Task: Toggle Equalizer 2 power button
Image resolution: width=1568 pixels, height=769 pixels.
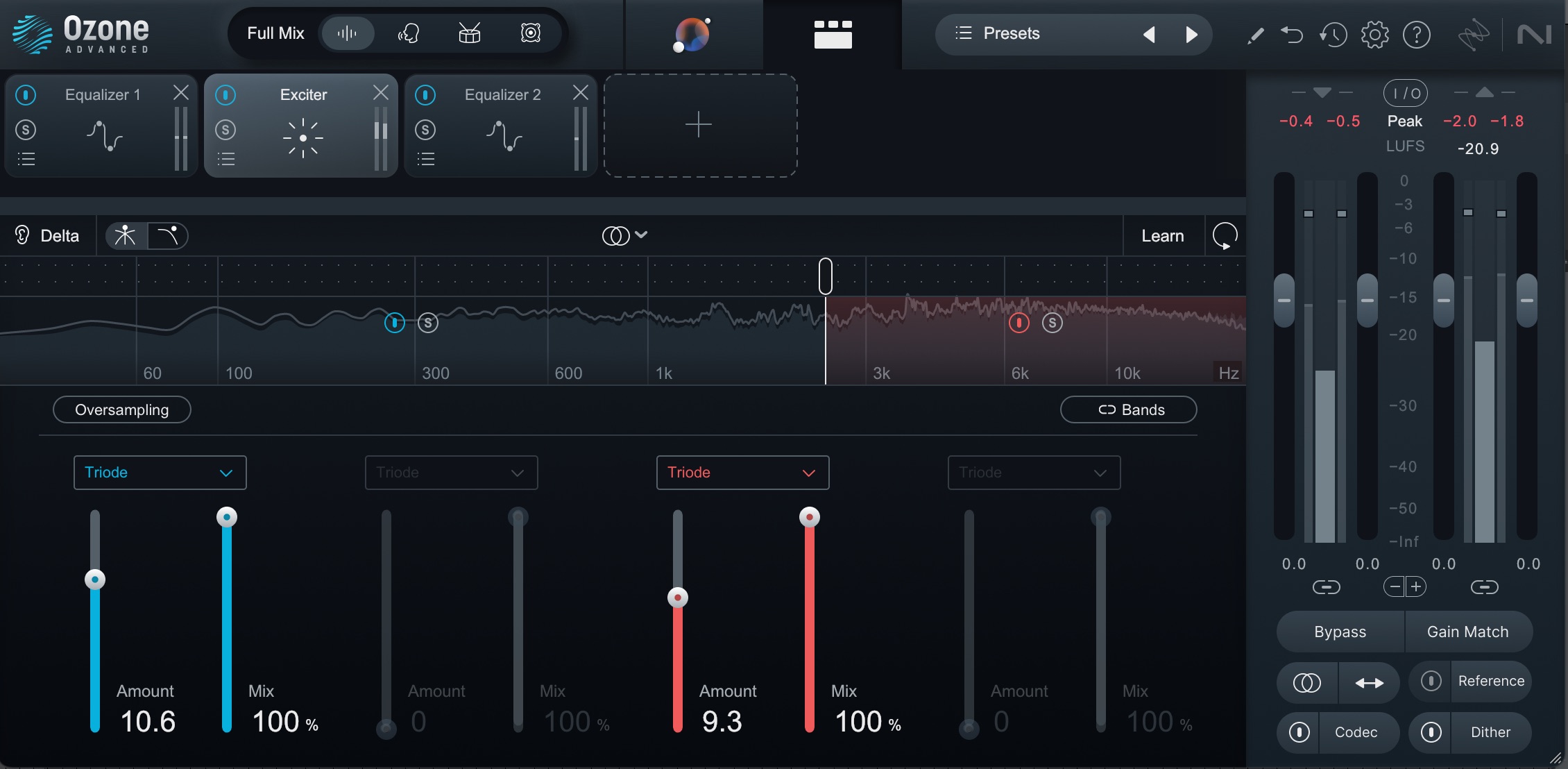Action: pos(425,94)
